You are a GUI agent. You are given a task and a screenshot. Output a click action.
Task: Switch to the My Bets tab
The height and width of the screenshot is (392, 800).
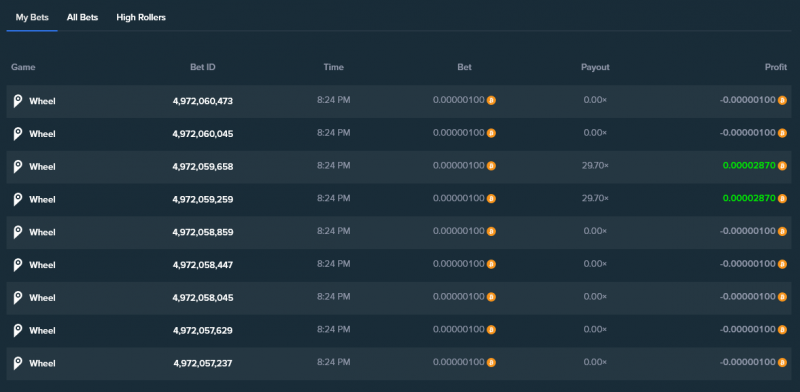click(x=32, y=17)
